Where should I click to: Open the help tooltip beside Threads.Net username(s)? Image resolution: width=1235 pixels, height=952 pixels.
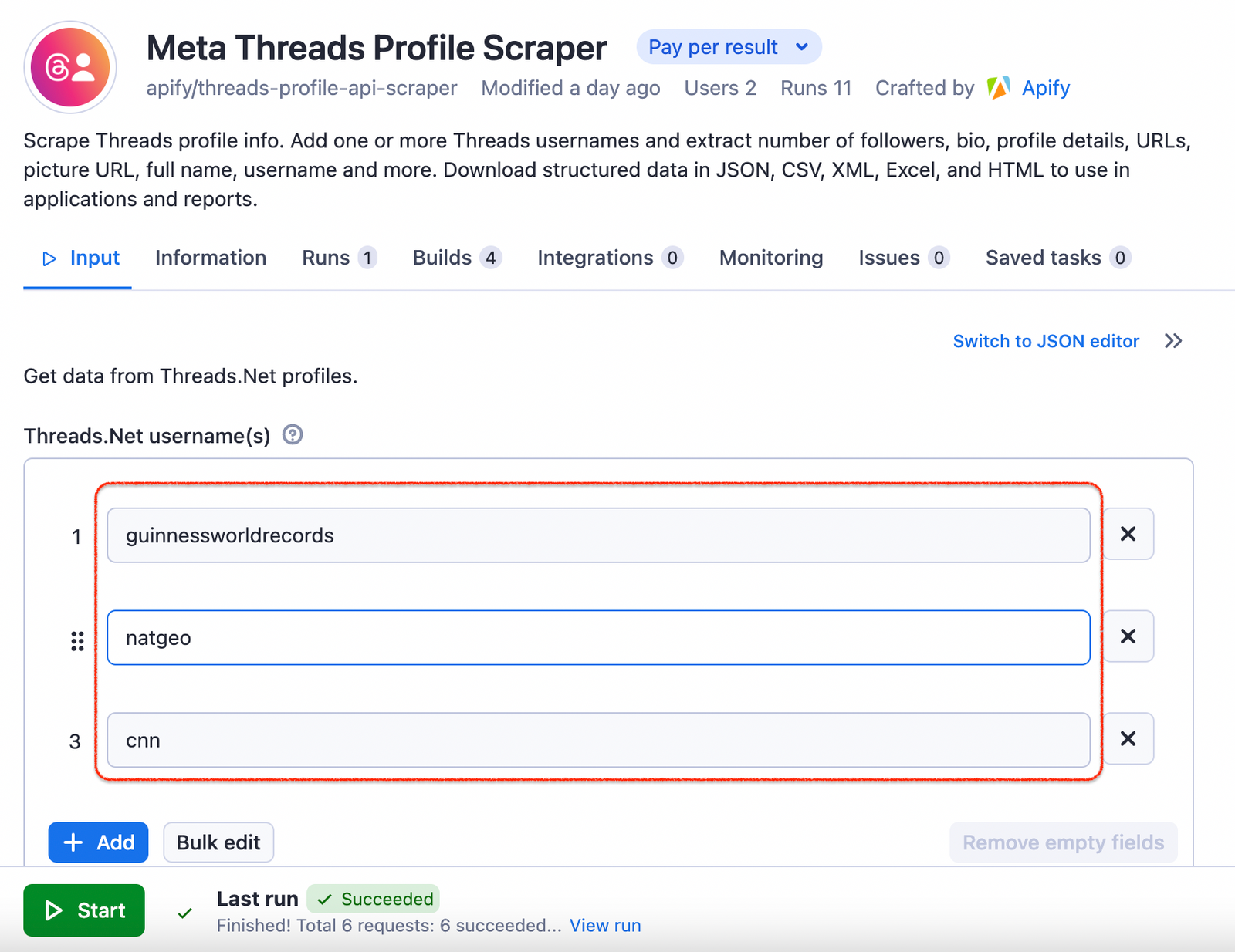tap(292, 435)
